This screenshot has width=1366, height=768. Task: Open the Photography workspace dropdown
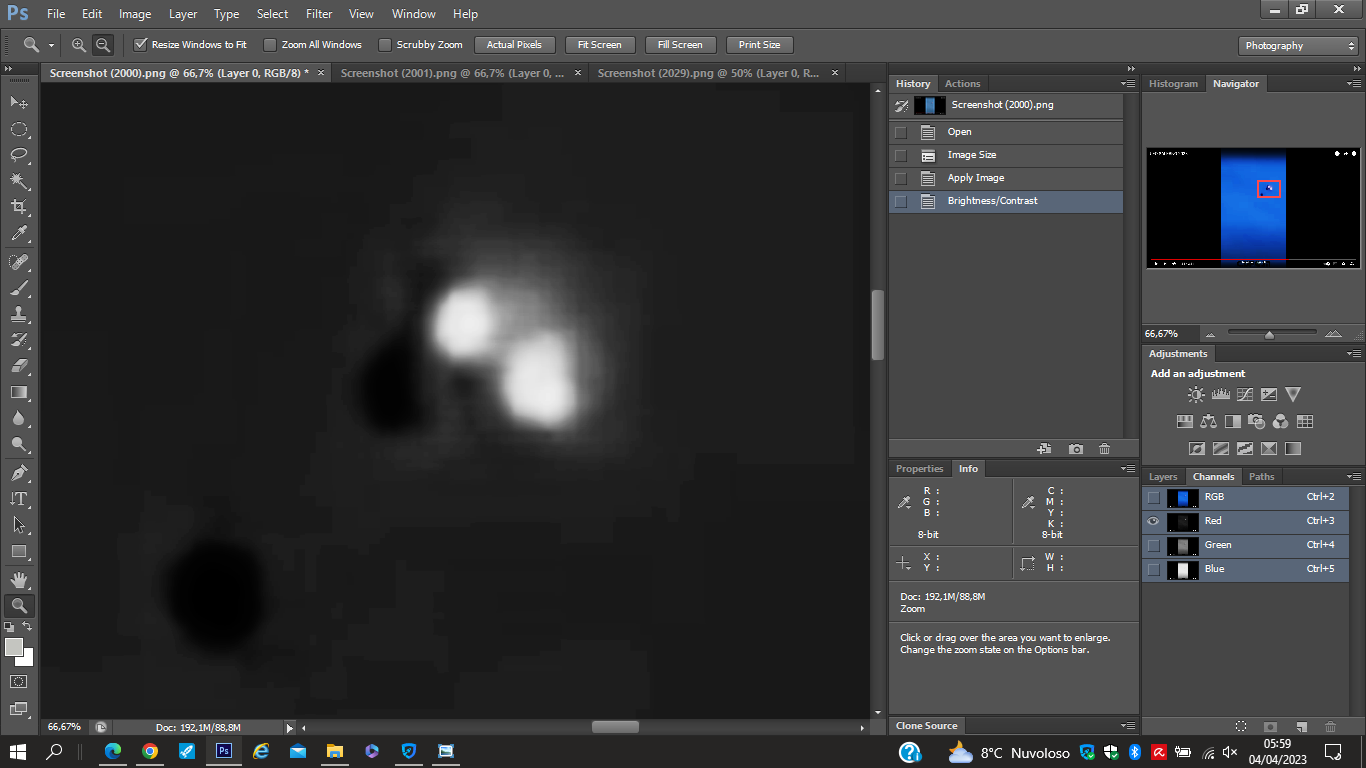point(1297,46)
